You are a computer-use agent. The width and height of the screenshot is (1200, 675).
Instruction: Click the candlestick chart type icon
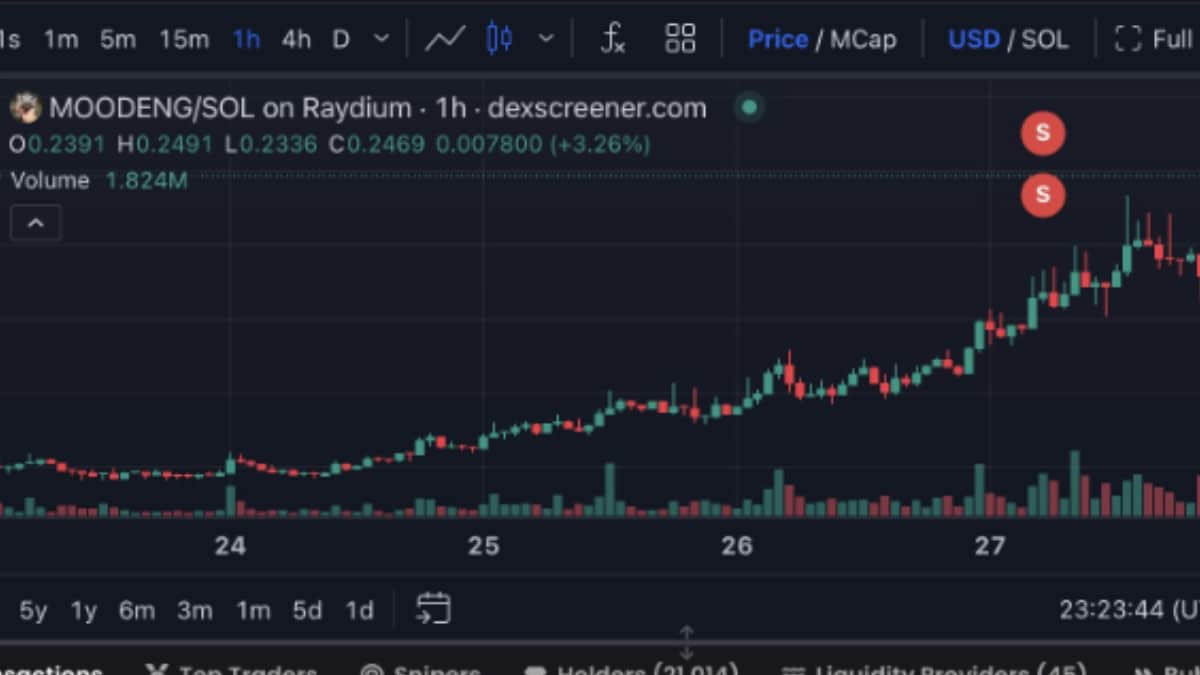pyautogui.click(x=499, y=39)
